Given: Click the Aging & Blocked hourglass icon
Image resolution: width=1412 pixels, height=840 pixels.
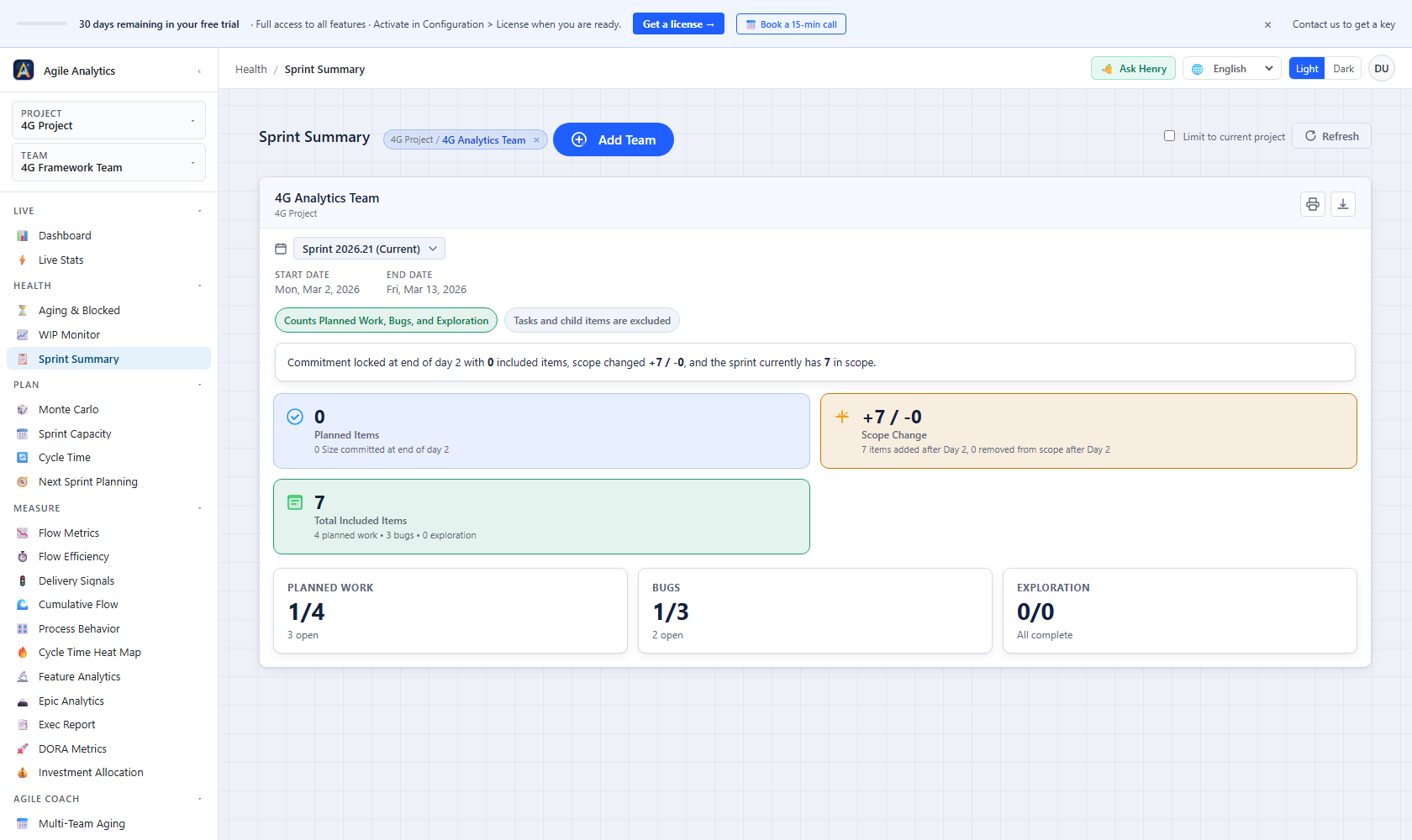Looking at the screenshot, I should 23,311.
